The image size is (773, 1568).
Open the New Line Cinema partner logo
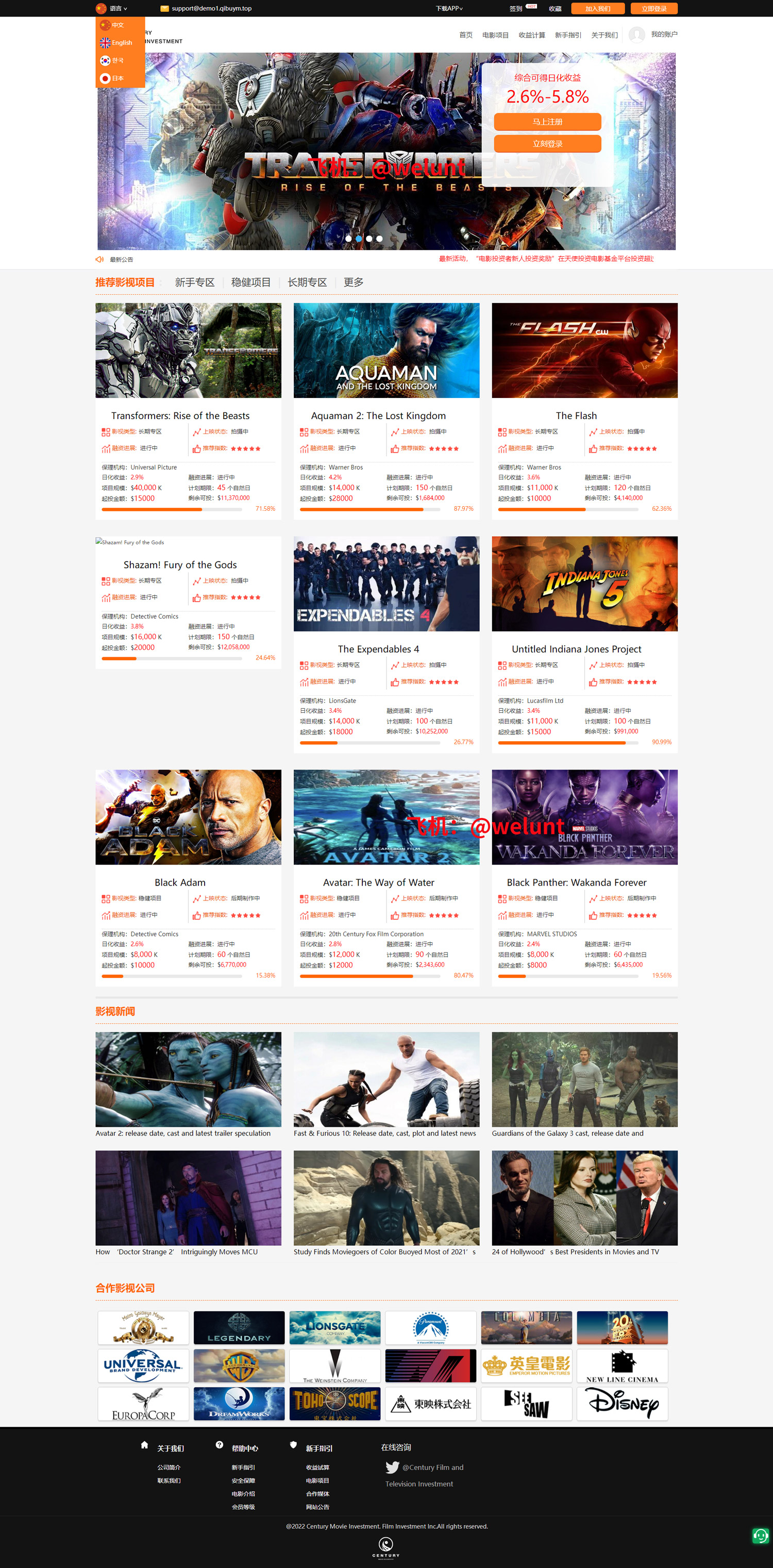click(622, 1366)
